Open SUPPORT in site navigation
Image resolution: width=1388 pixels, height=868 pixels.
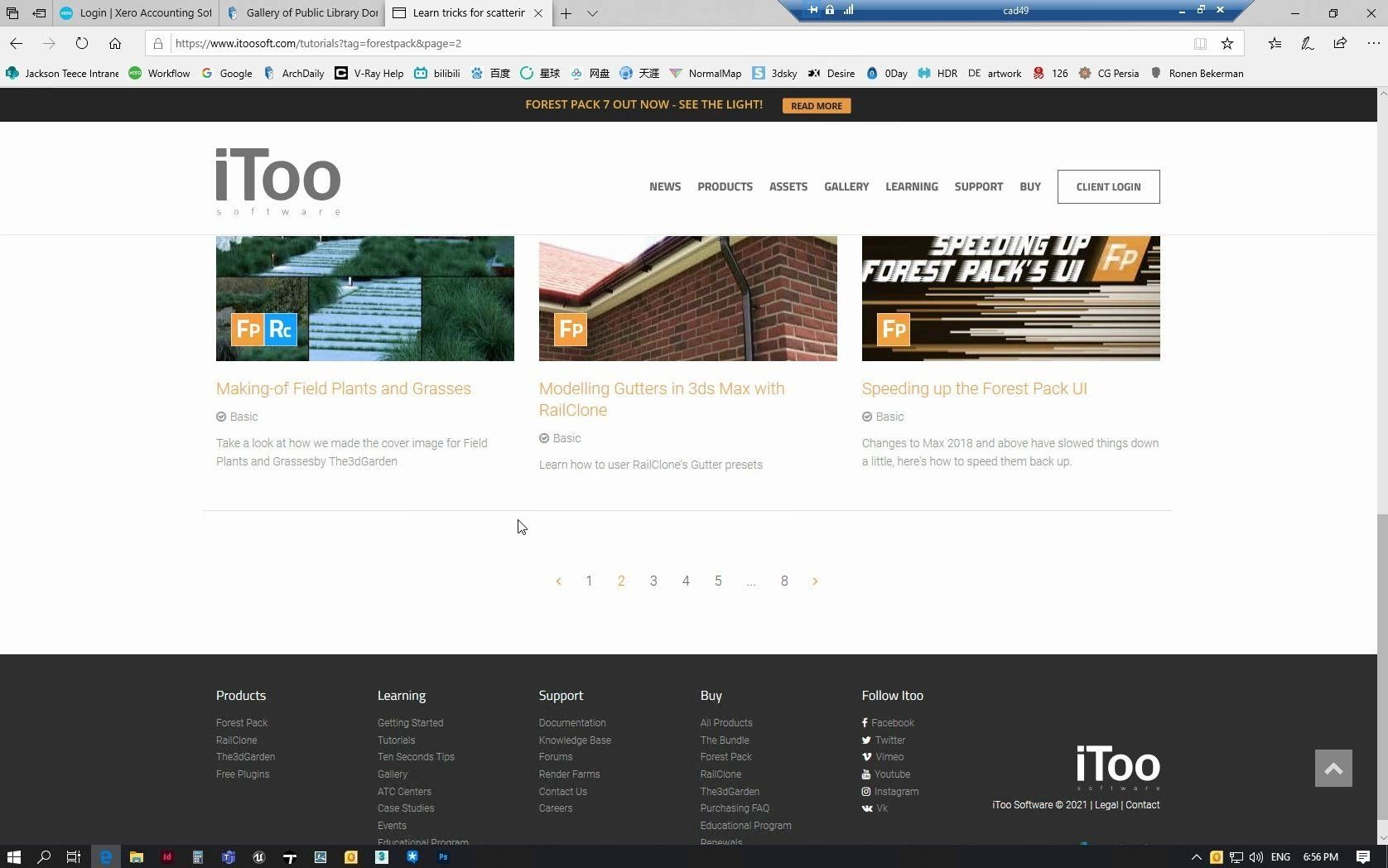click(x=978, y=186)
